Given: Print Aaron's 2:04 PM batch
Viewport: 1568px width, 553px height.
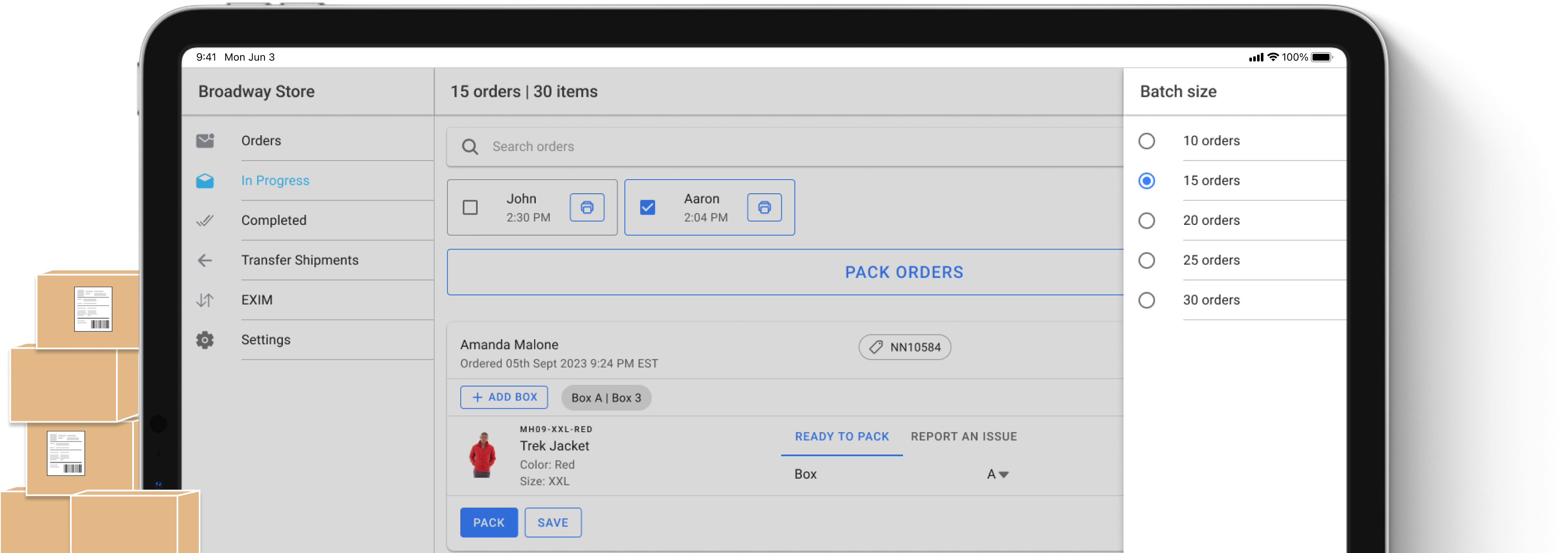Looking at the screenshot, I should pos(764,208).
